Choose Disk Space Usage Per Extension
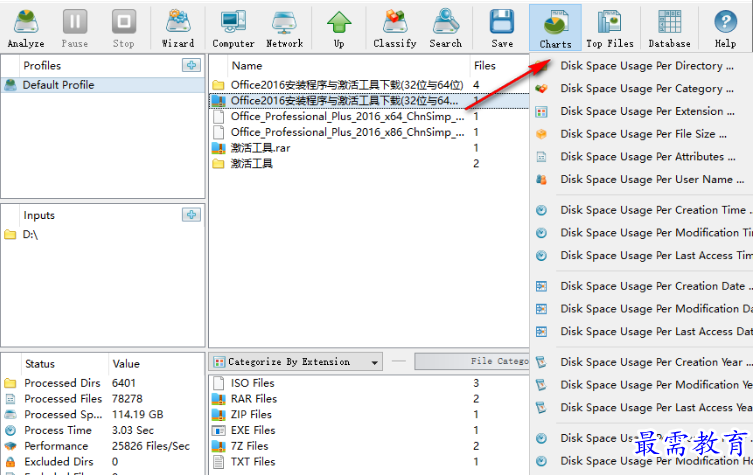The image size is (756, 475). [x=642, y=111]
